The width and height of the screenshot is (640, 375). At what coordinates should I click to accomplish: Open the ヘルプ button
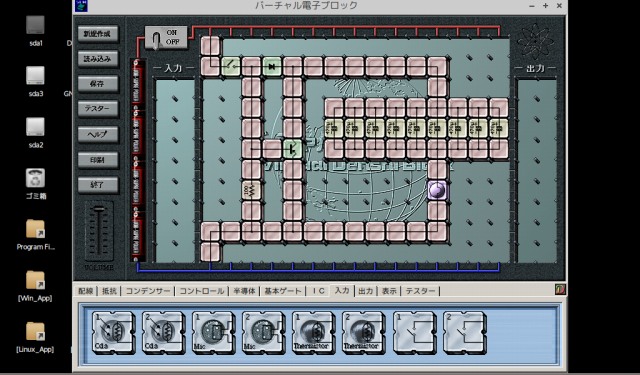(x=98, y=134)
